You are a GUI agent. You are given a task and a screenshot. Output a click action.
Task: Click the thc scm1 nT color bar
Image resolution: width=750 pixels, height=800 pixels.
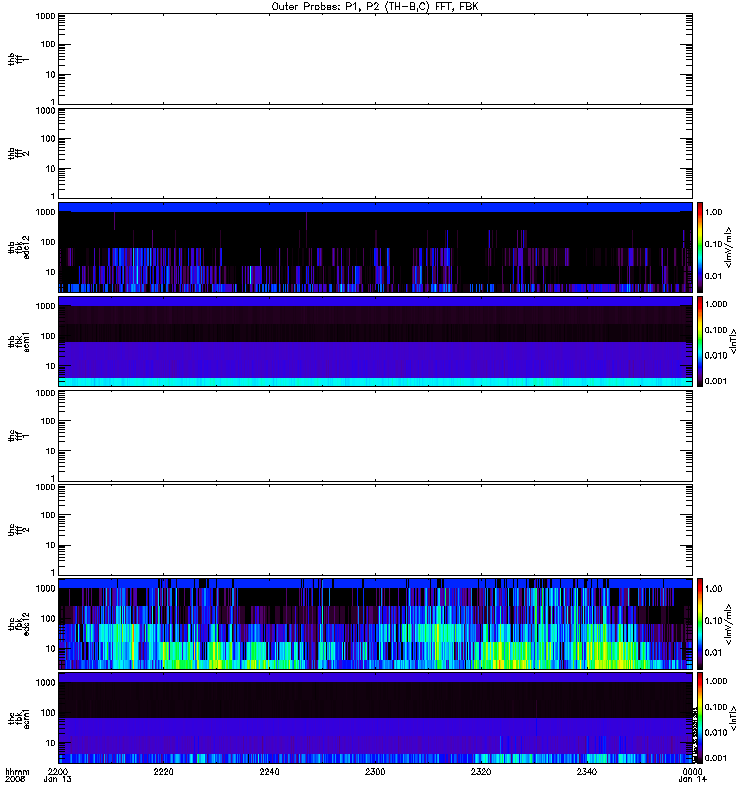(x=700, y=718)
